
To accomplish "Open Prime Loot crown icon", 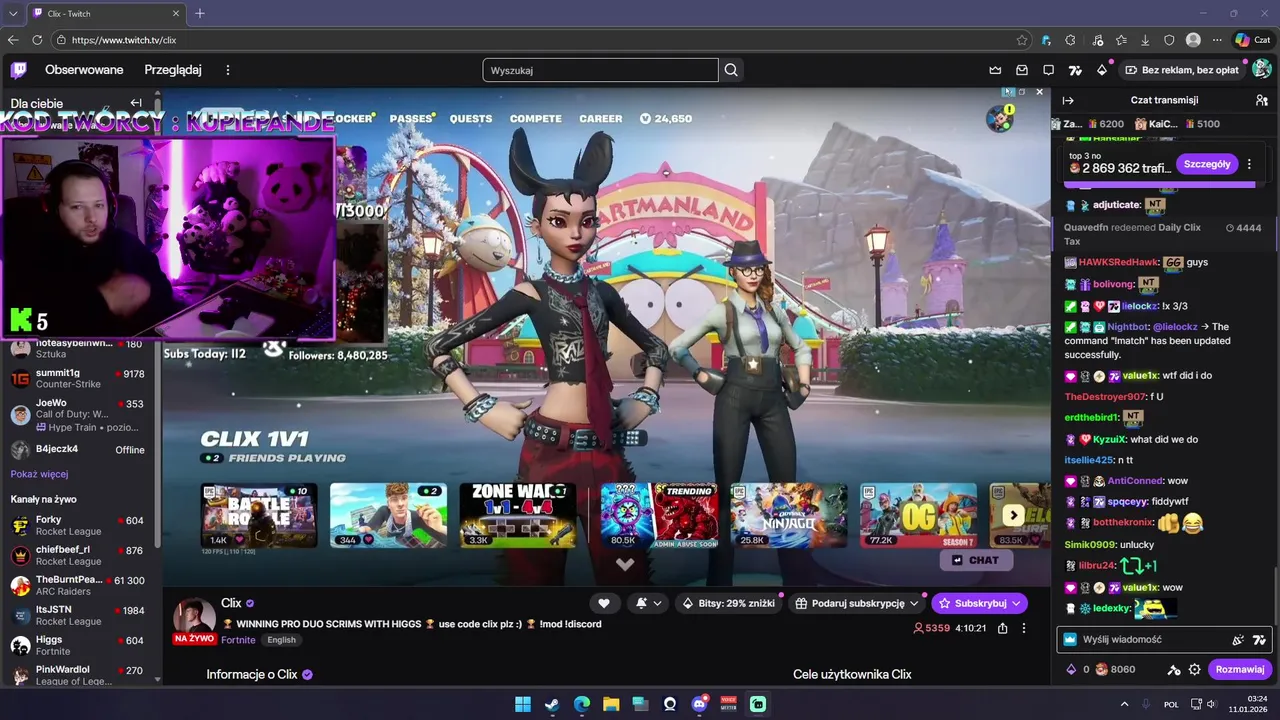I will pos(995,70).
